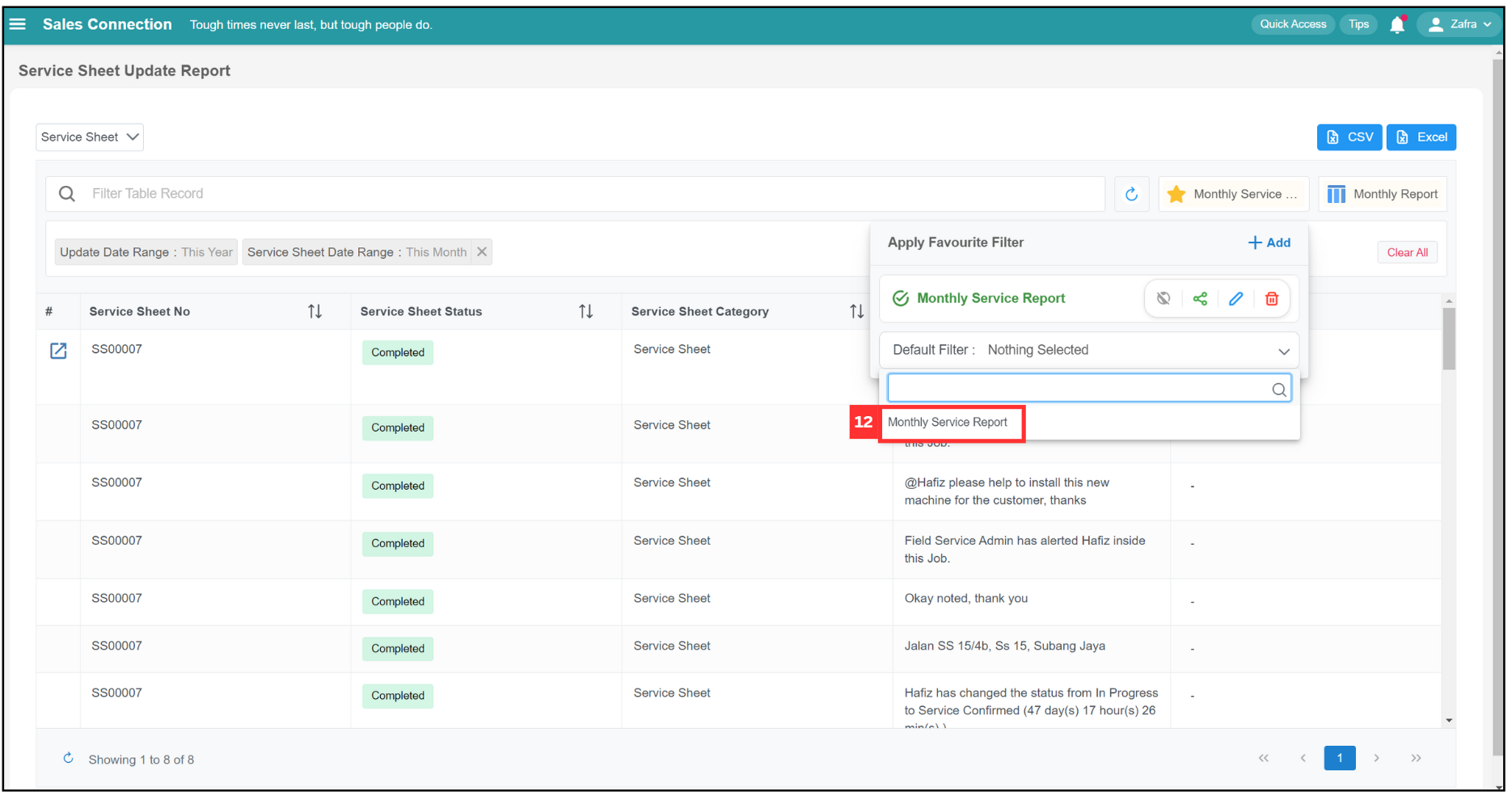This screenshot has width=1512, height=800.
Task: Click the search magnifier icon in filter bar
Action: (67, 194)
